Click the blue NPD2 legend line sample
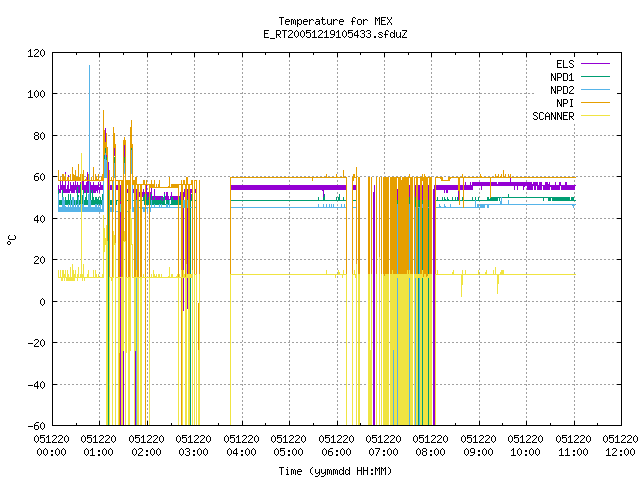 pyautogui.click(x=596, y=90)
